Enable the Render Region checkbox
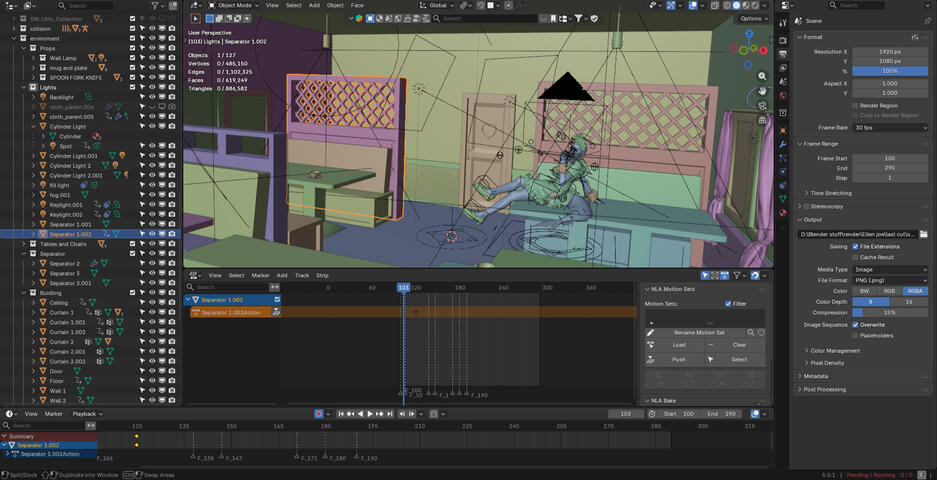 [855, 105]
